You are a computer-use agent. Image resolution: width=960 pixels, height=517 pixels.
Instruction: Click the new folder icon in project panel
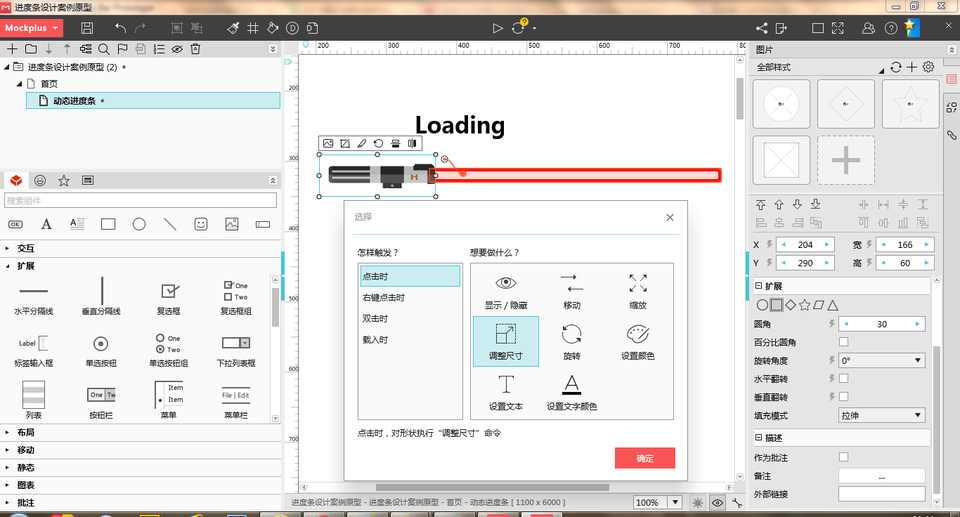coord(31,49)
